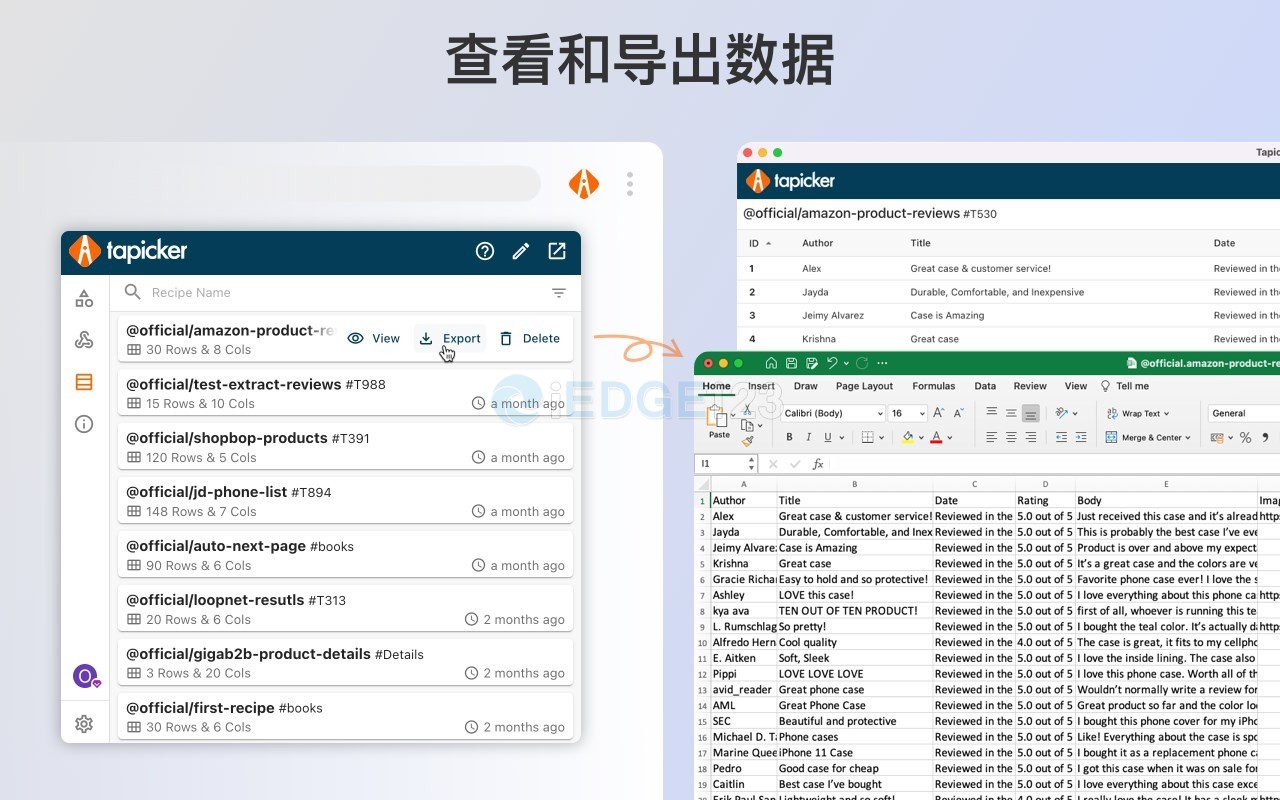Click the fx insert function icon
Image resolution: width=1280 pixels, height=800 pixels.
click(818, 464)
